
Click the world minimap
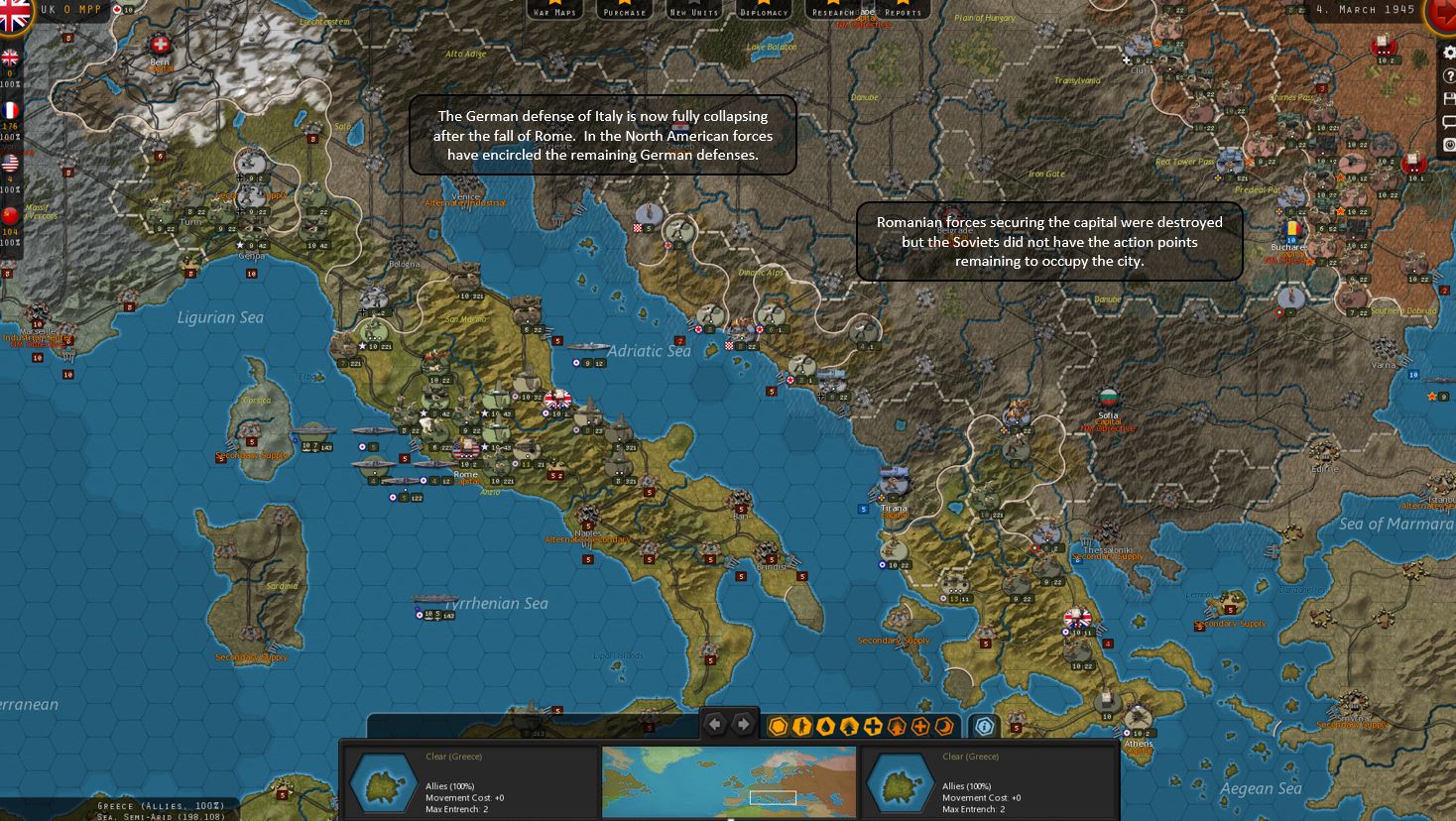pyautogui.click(x=729, y=782)
